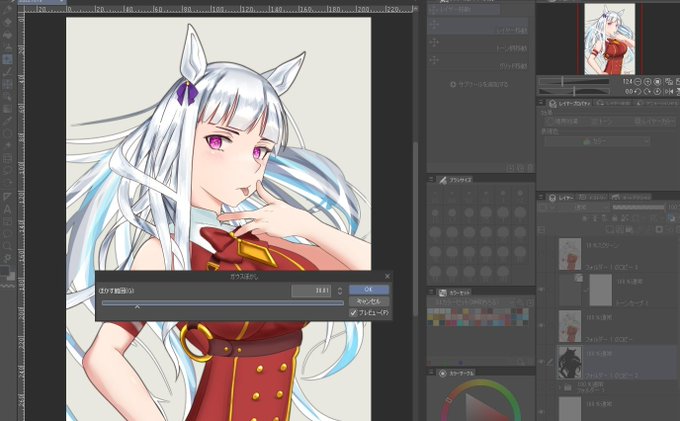Open the layer property panel menu

coord(541,103)
